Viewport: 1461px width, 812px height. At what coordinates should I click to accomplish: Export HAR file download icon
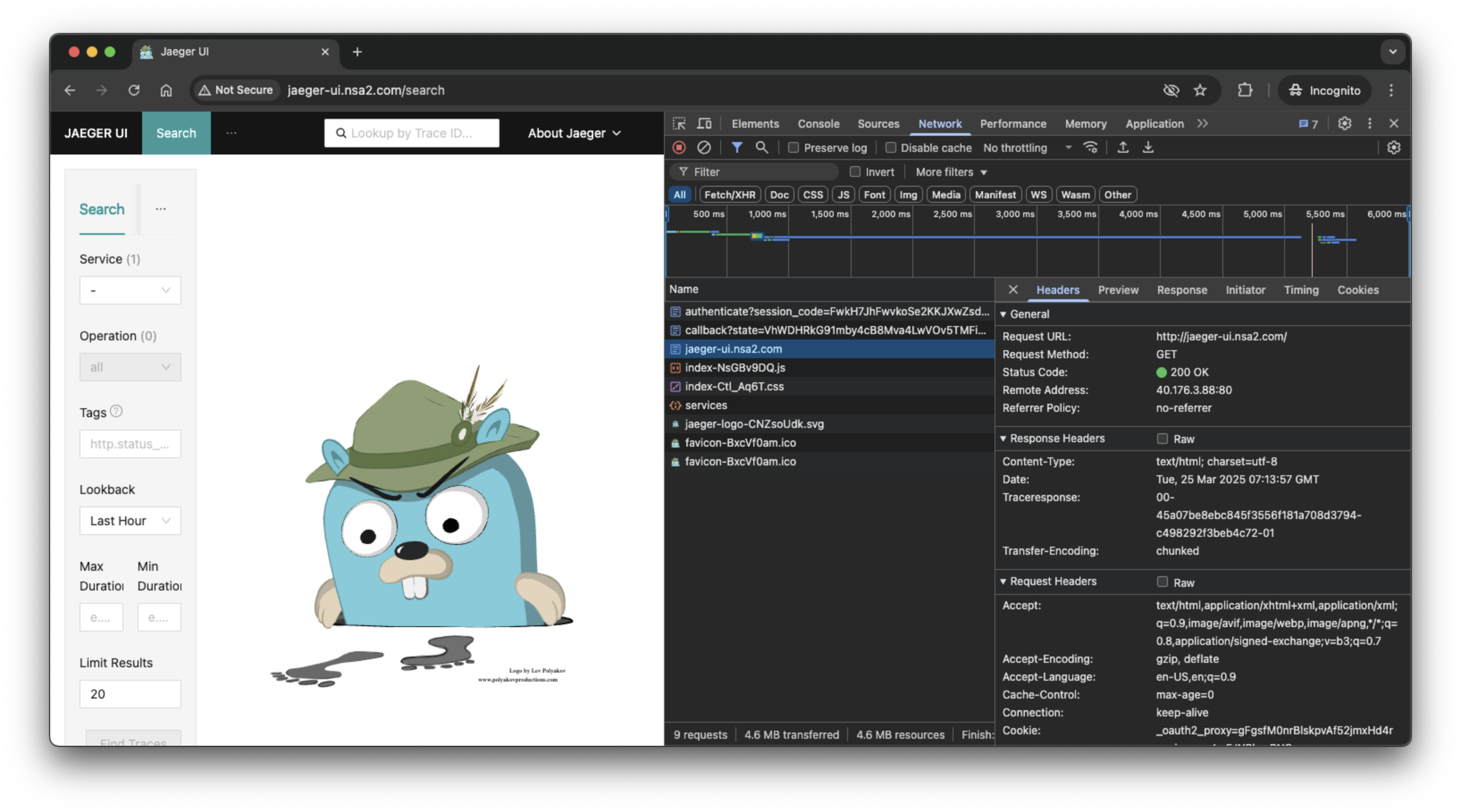pos(1148,147)
